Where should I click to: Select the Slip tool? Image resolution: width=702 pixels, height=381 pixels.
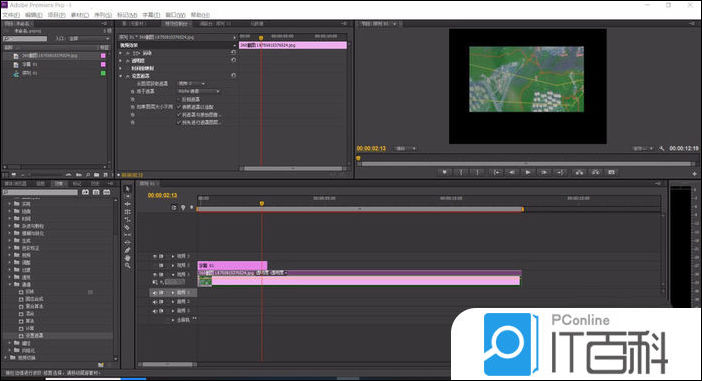tap(127, 235)
